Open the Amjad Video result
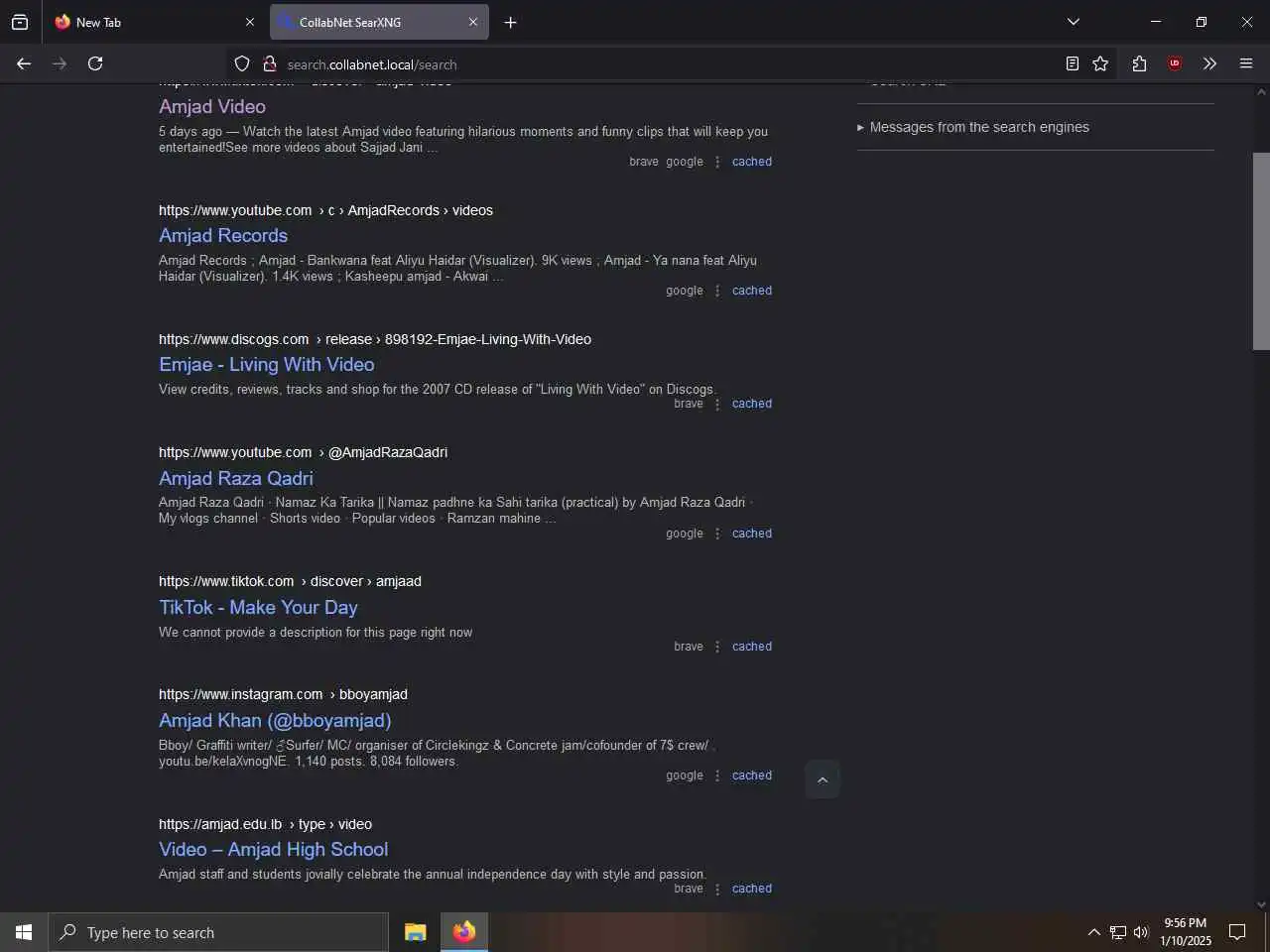 pyautogui.click(x=212, y=106)
